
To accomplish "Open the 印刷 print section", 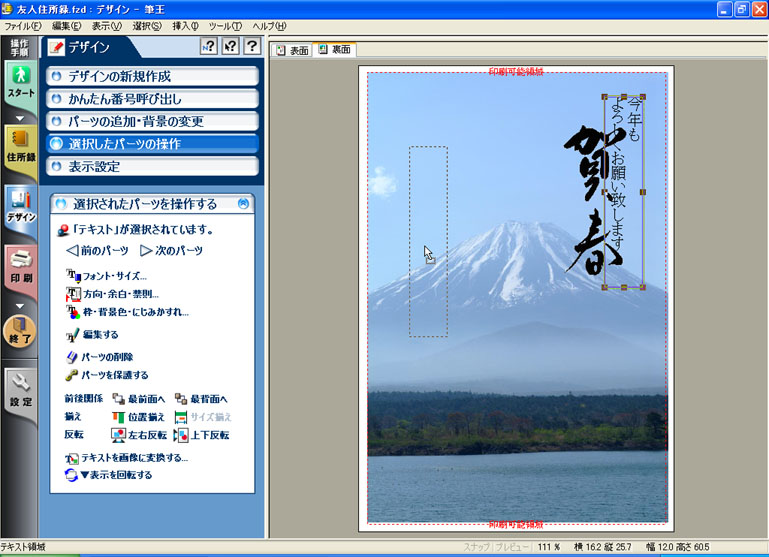I will tap(20, 268).
